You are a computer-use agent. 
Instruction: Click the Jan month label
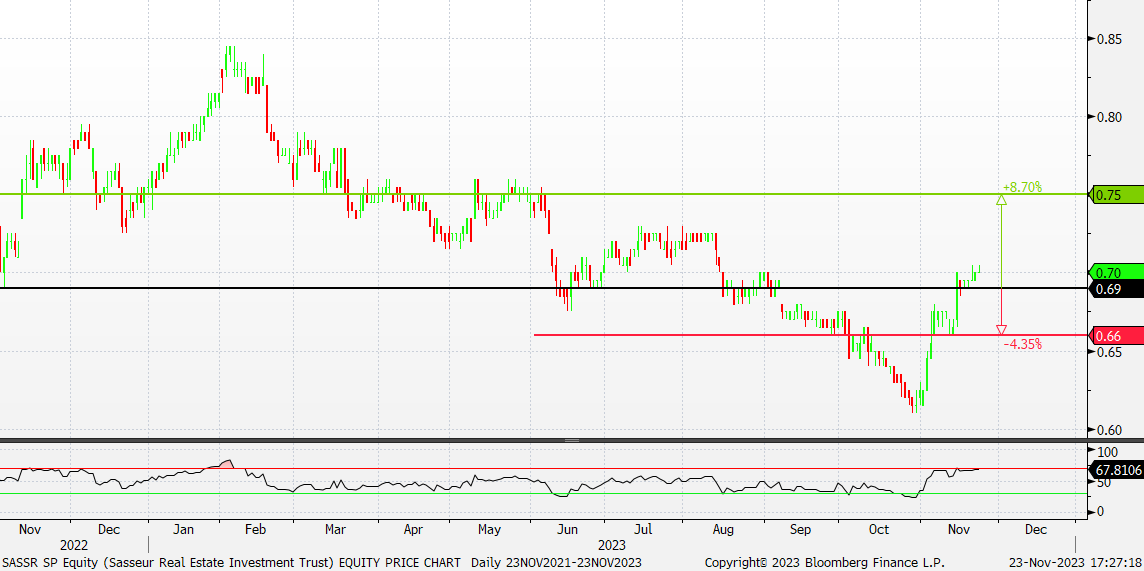pos(185,529)
